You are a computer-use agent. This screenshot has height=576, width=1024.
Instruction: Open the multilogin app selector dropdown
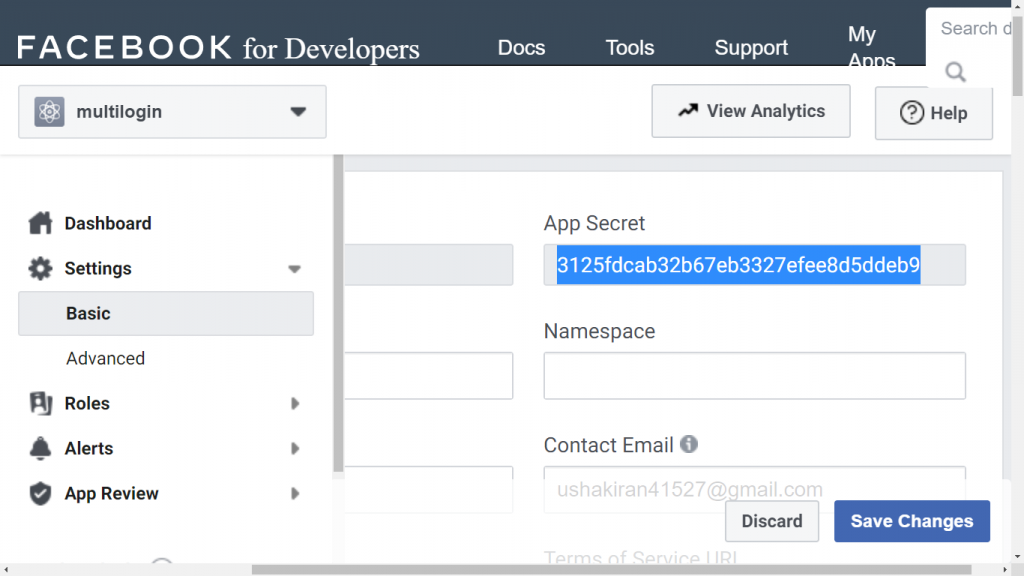tap(172, 112)
